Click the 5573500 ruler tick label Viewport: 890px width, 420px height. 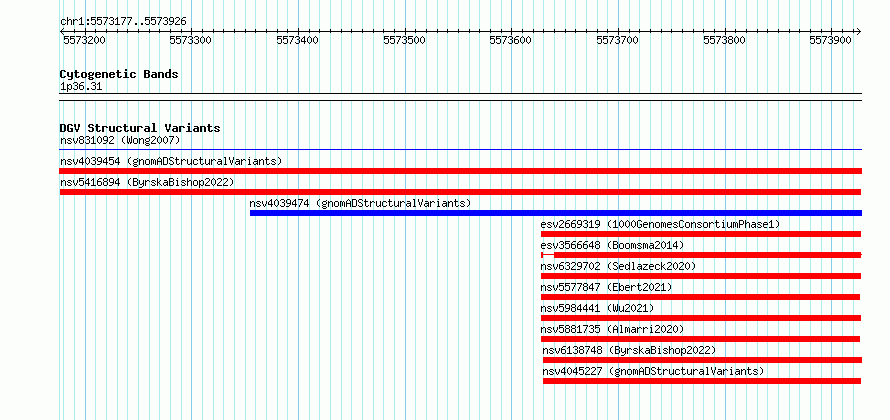click(x=404, y=40)
